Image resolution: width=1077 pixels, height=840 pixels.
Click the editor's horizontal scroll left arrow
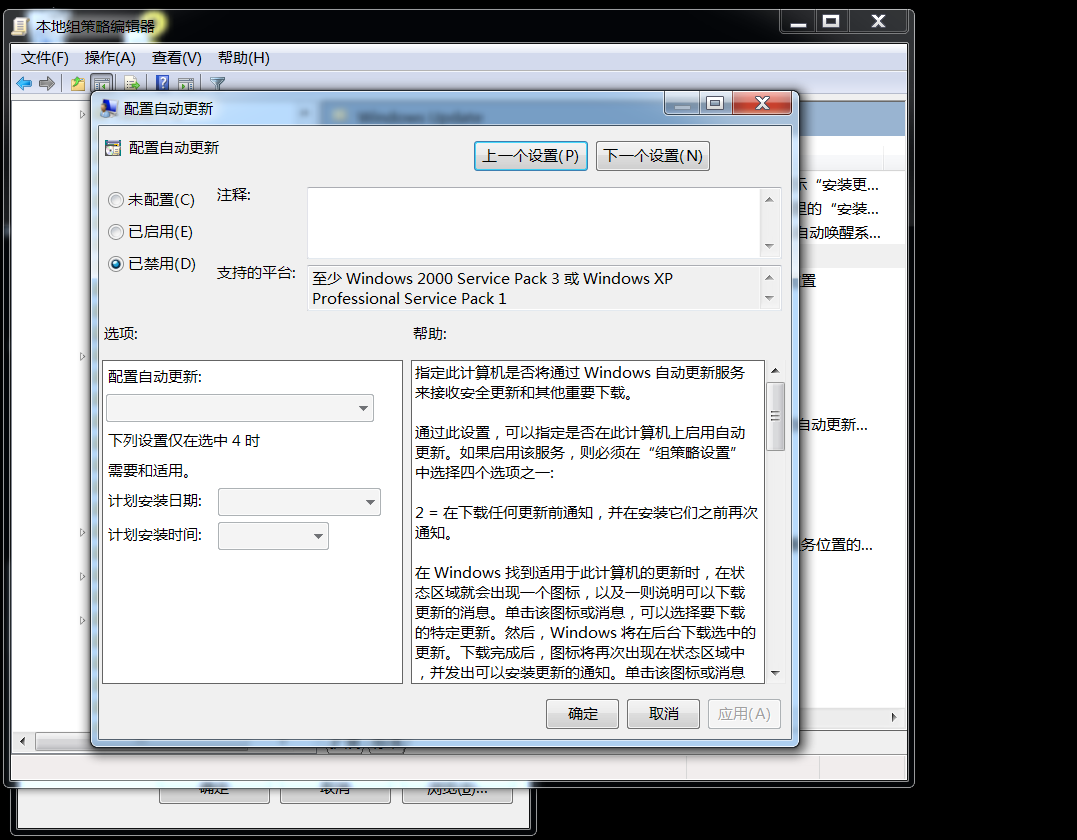23,741
